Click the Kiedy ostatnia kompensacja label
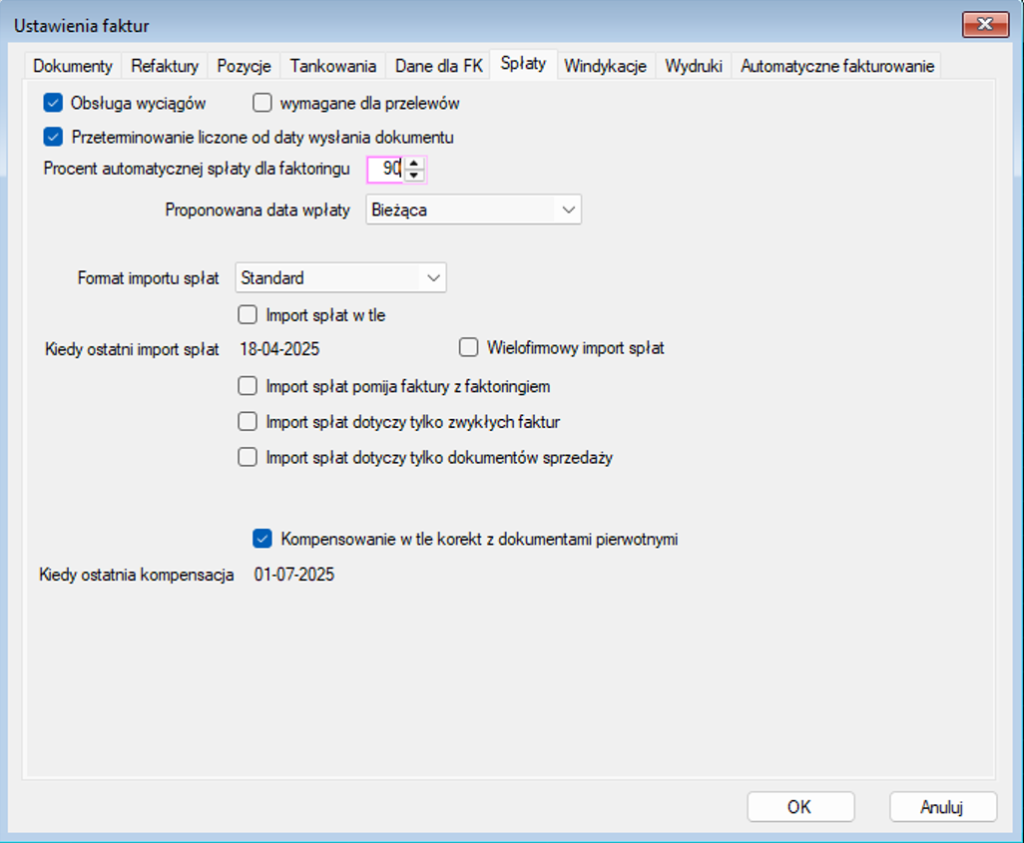 click(136, 575)
